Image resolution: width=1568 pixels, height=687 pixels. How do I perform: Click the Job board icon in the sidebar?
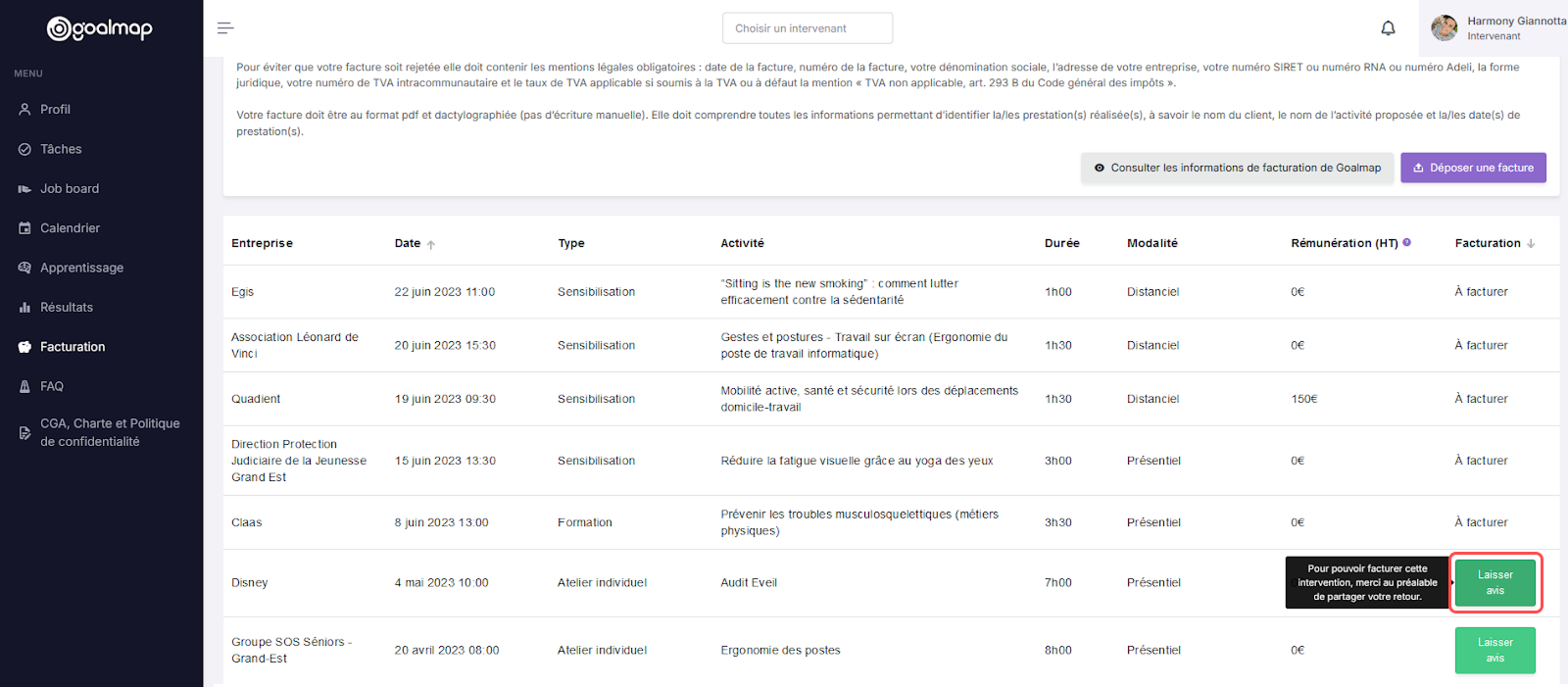[x=24, y=189]
